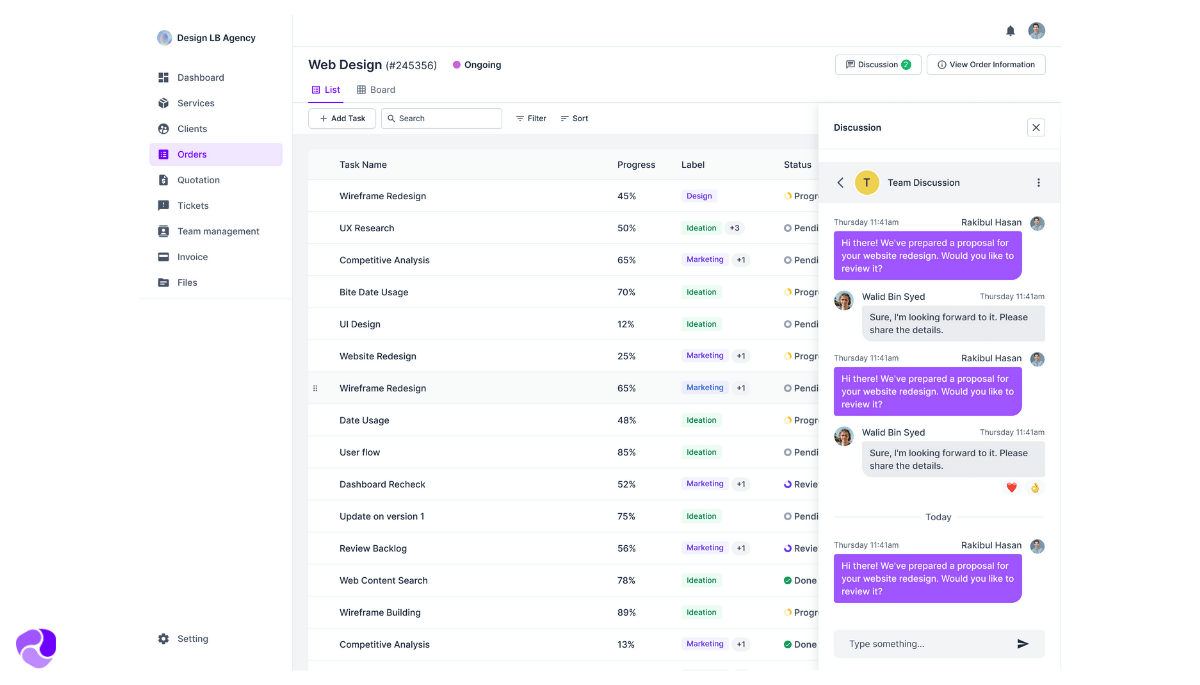This screenshot has height=685, width=1200.
Task: Click the notification bell icon
Action: pos(1010,31)
